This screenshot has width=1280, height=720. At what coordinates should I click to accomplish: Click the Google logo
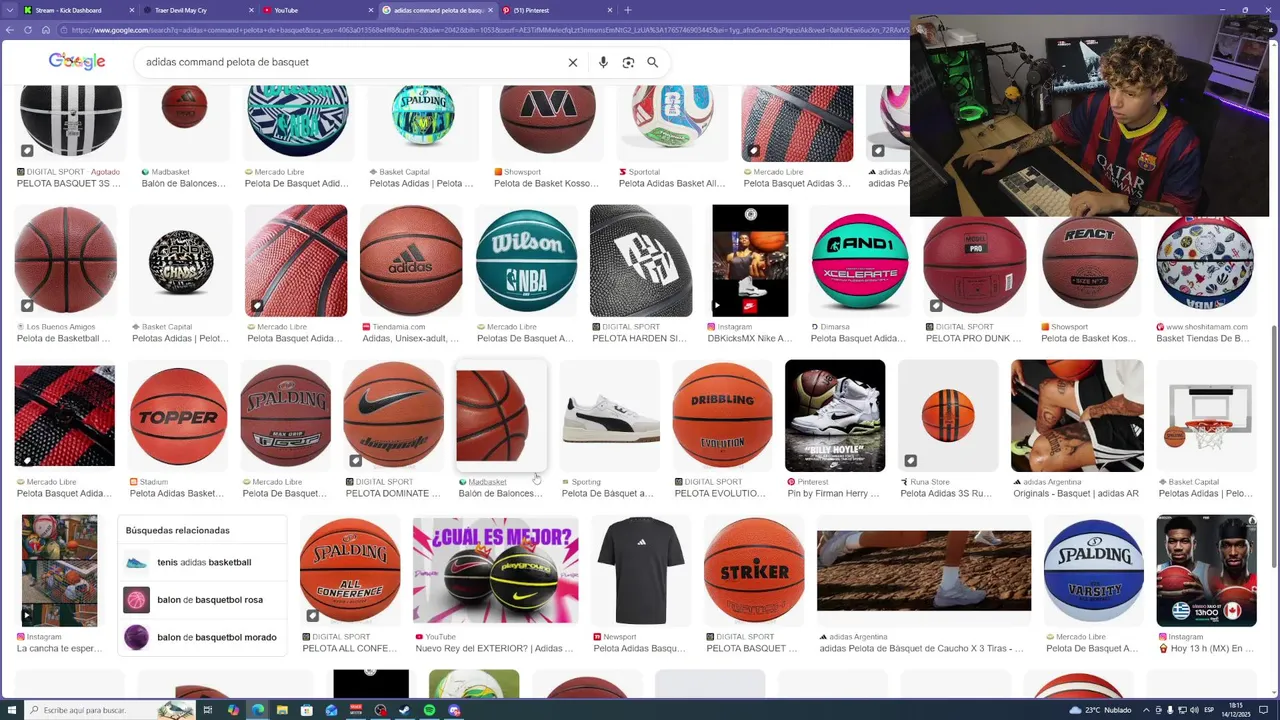pos(77,62)
